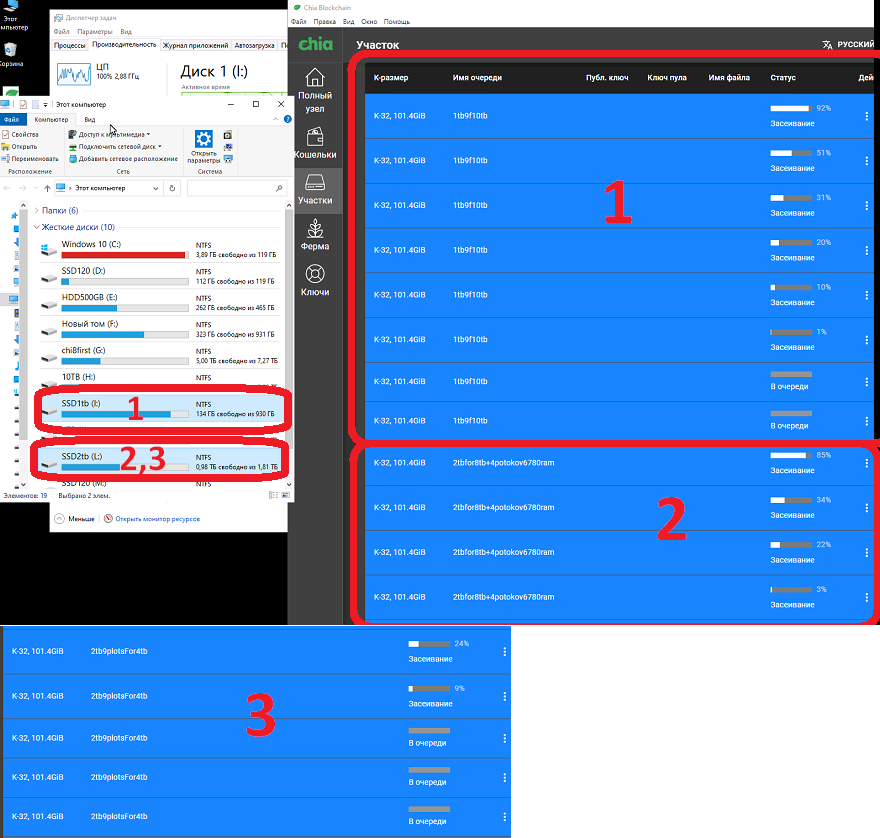Open the Explorer address bar history dropdown
The height and width of the screenshot is (838, 880).
(x=155, y=188)
